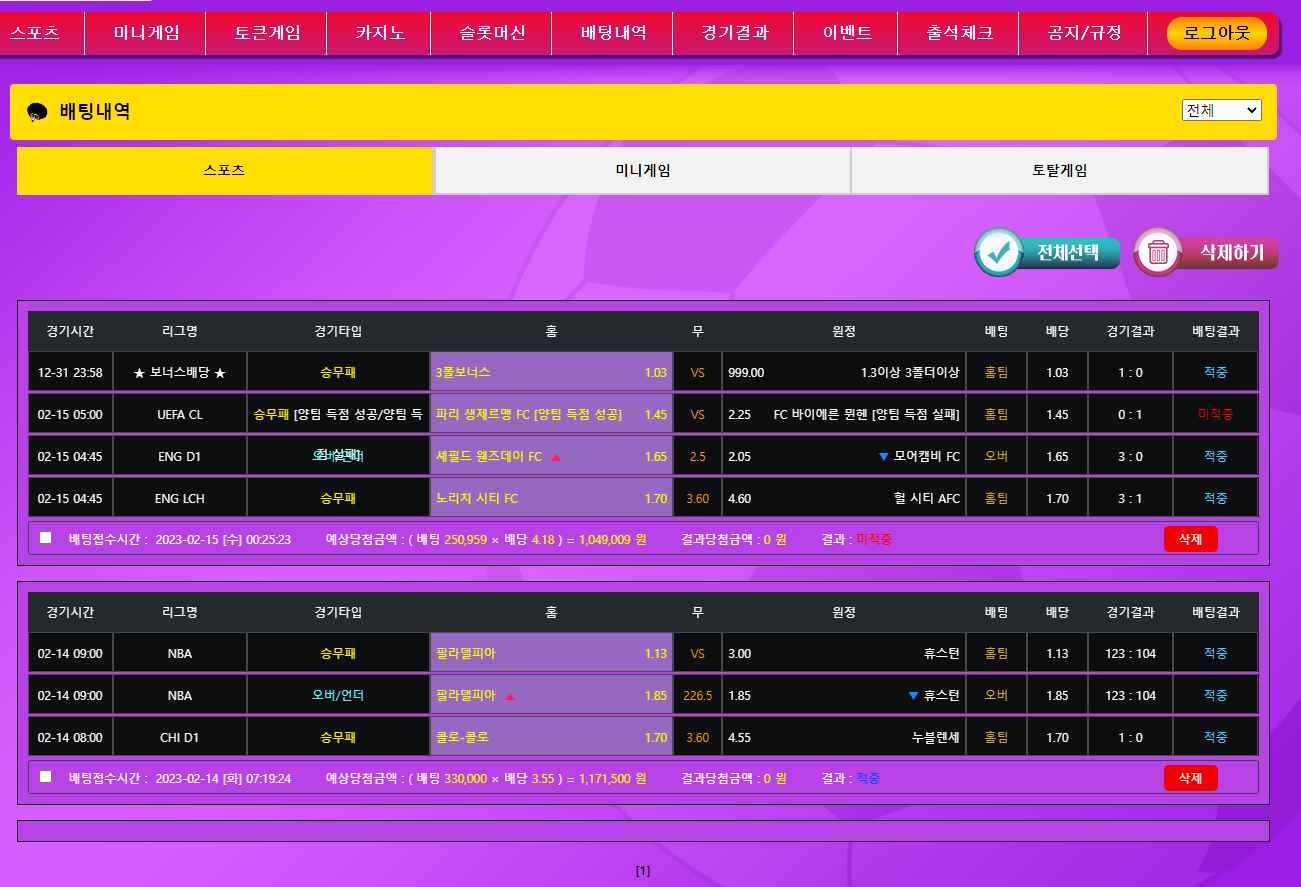The height and width of the screenshot is (887, 1301).
Task: Tick the checkbox for the 2023-02-14 bet slip
Action: tap(45, 777)
